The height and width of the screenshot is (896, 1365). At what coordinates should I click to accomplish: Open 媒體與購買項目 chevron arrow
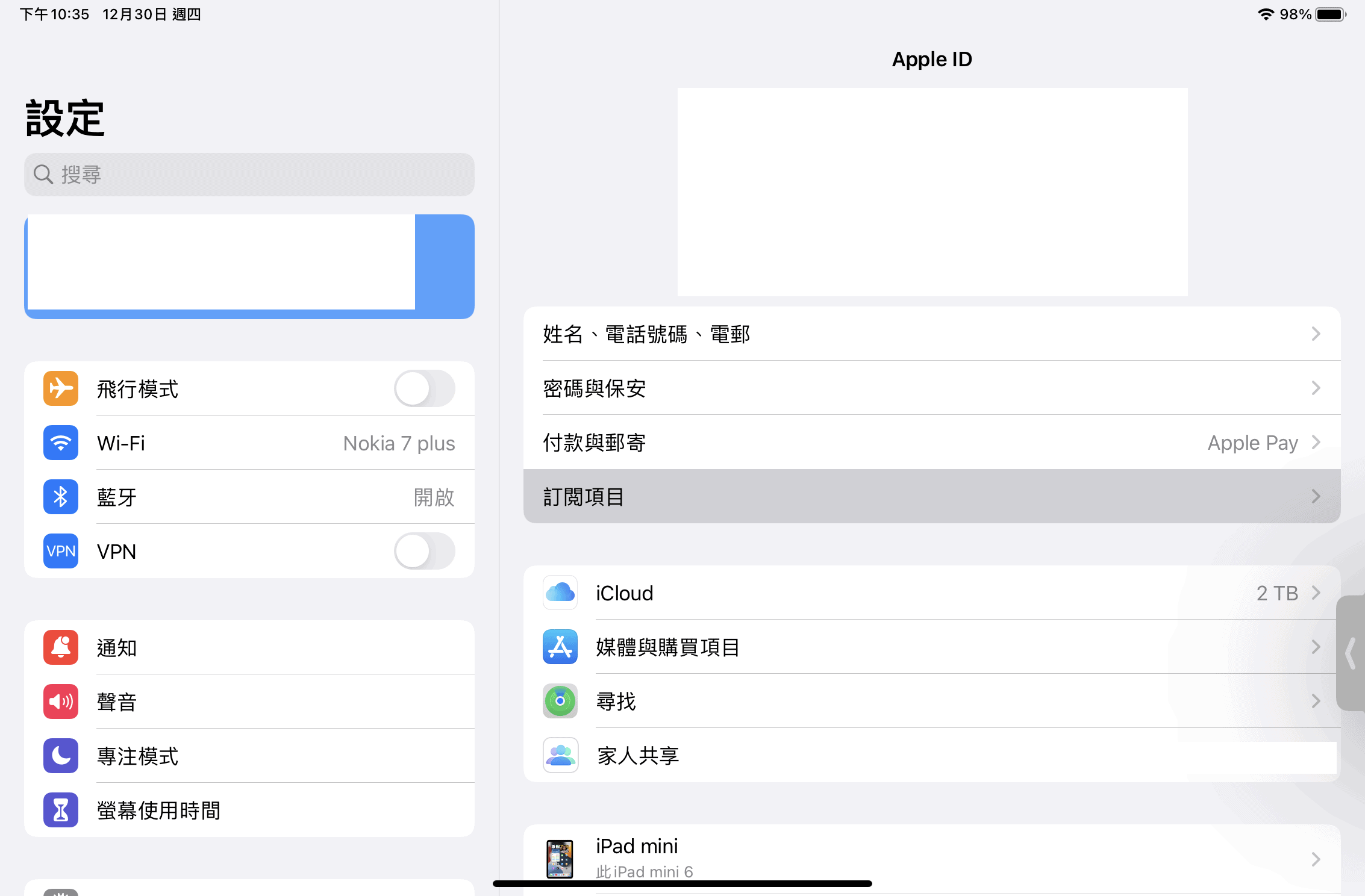(x=1316, y=647)
